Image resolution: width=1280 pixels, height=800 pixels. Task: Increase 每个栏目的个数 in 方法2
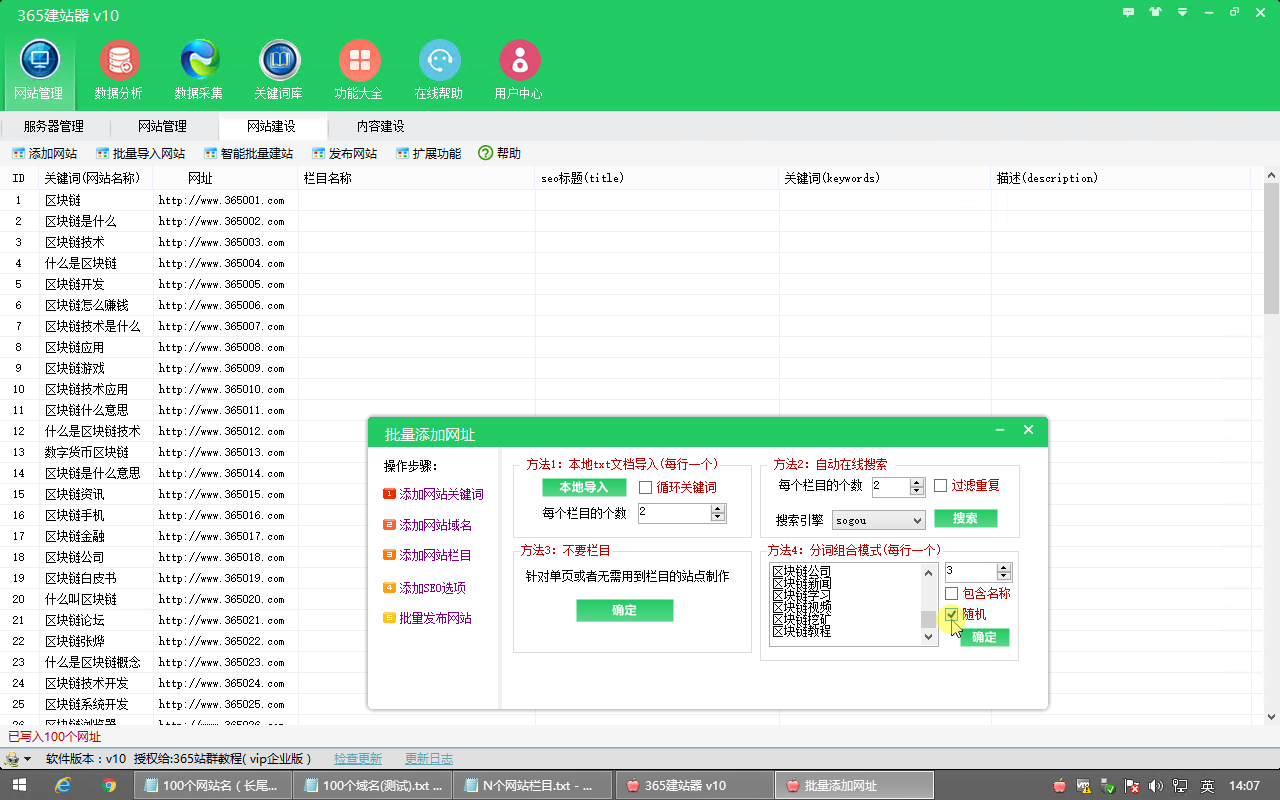tap(917, 482)
